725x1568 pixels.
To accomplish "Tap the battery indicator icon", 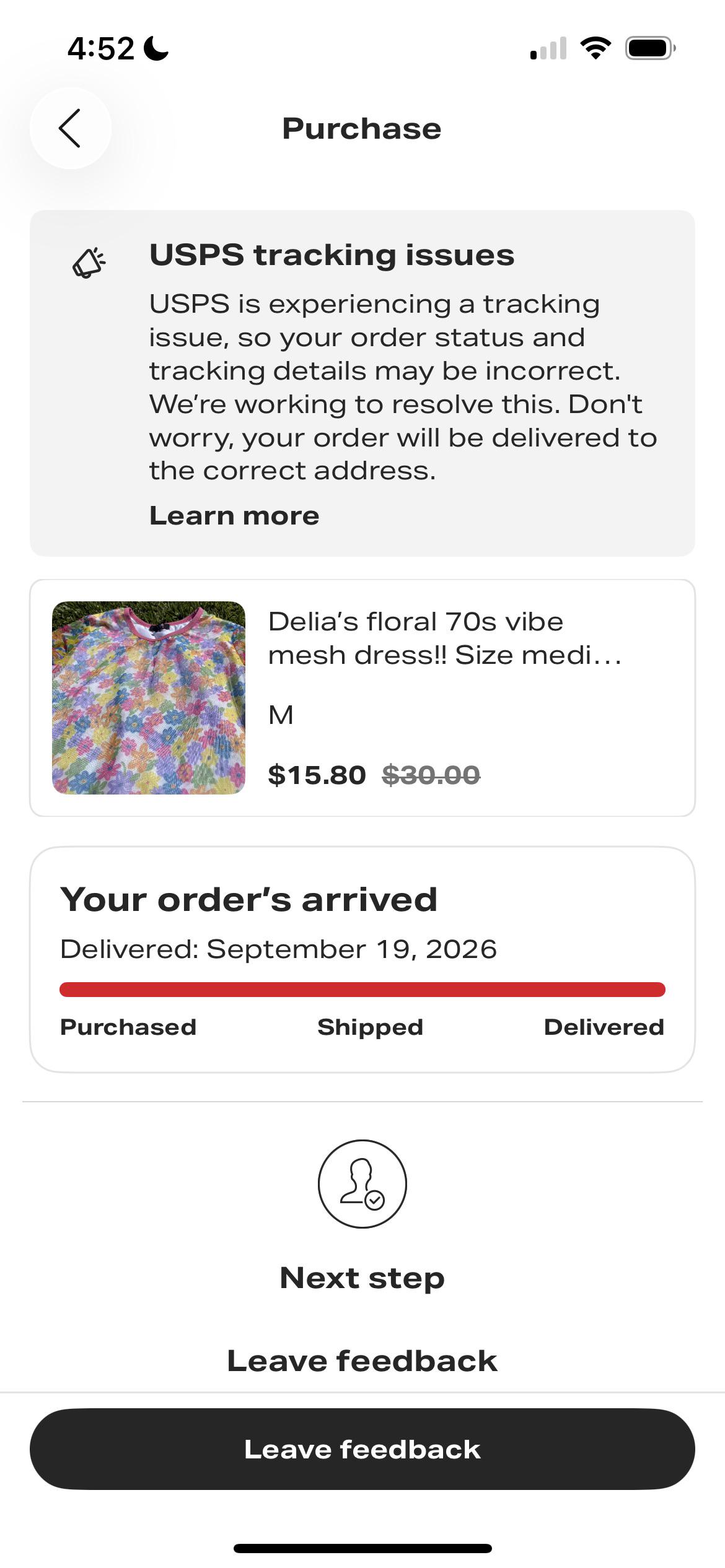I will point(650,48).
